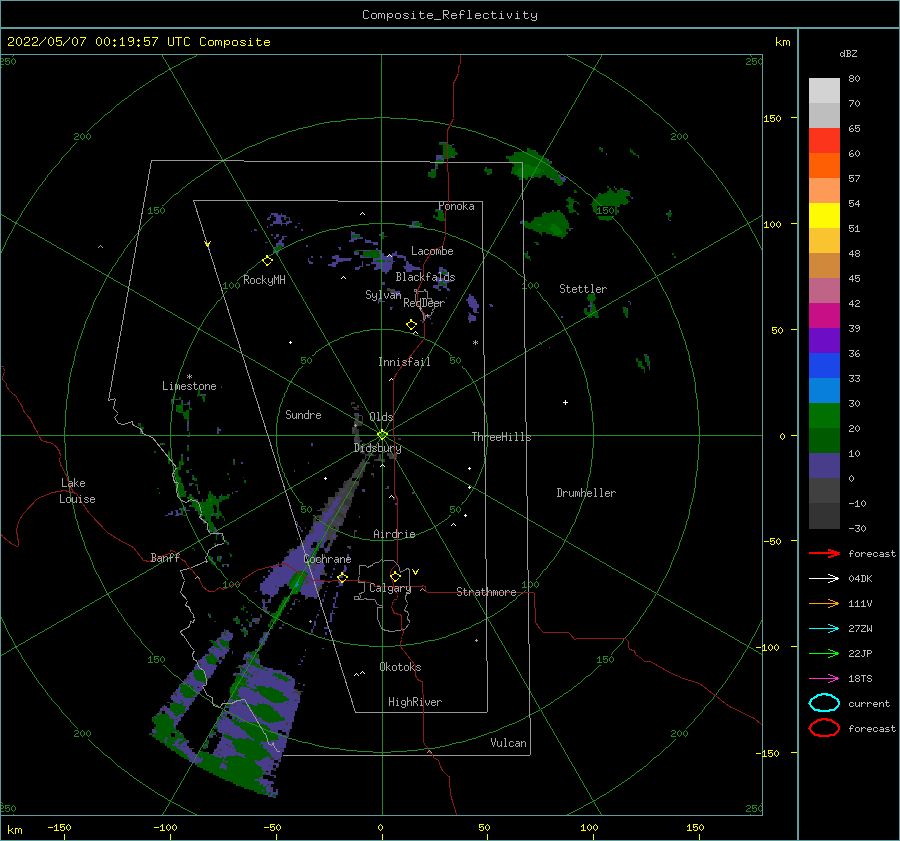The width and height of the screenshot is (900, 841).
Task: Click the Composite_Reflectivity title
Action: click(x=449, y=15)
